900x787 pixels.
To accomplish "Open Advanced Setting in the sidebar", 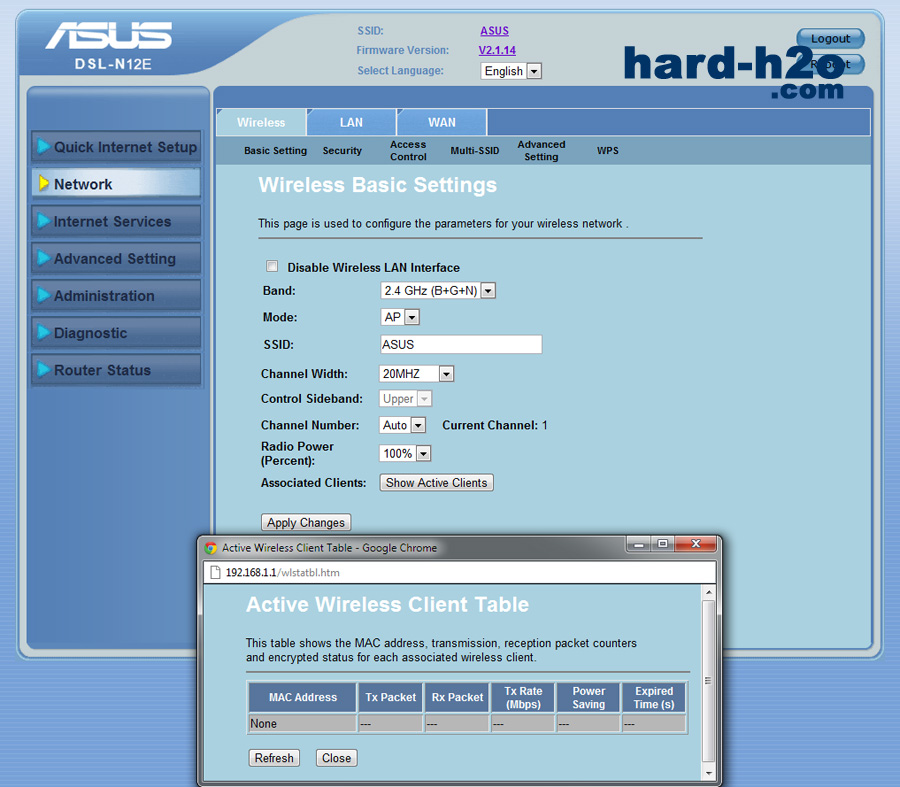I will tap(117, 258).
